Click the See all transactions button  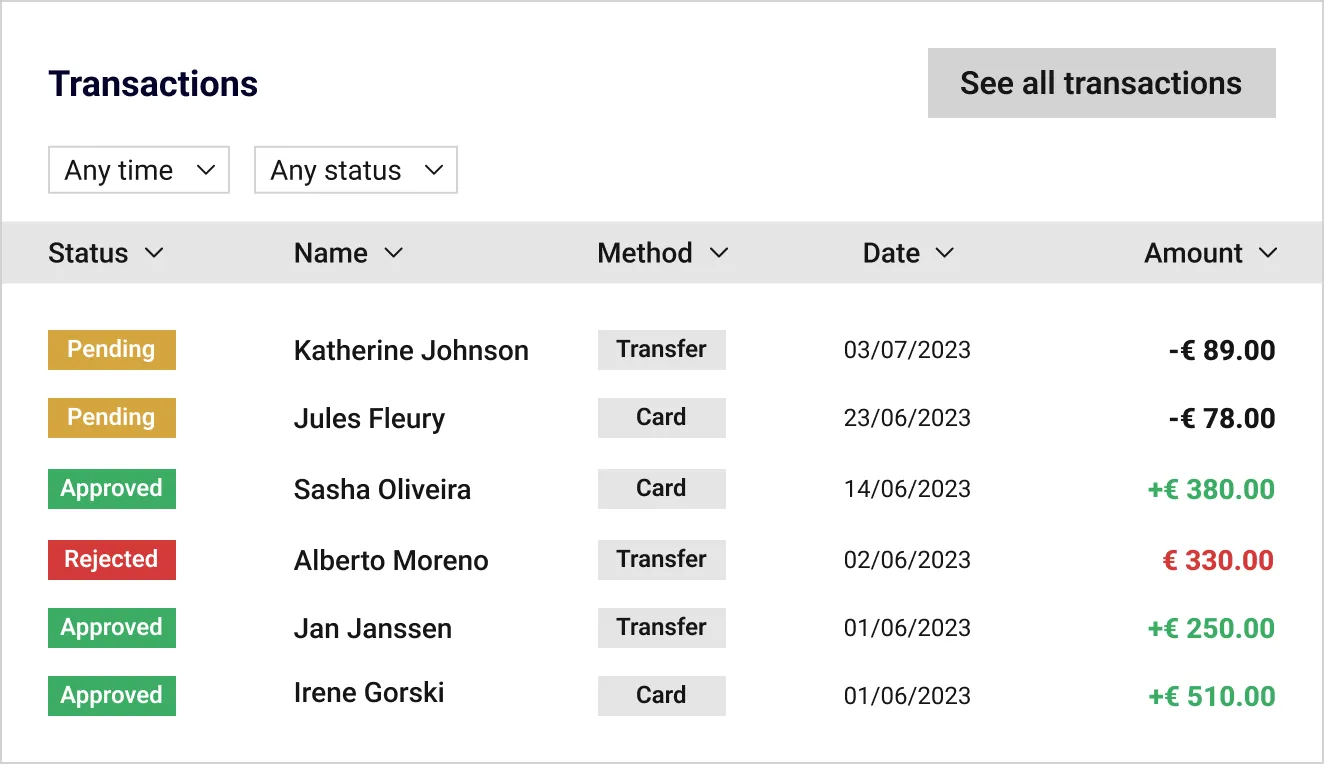(1101, 83)
